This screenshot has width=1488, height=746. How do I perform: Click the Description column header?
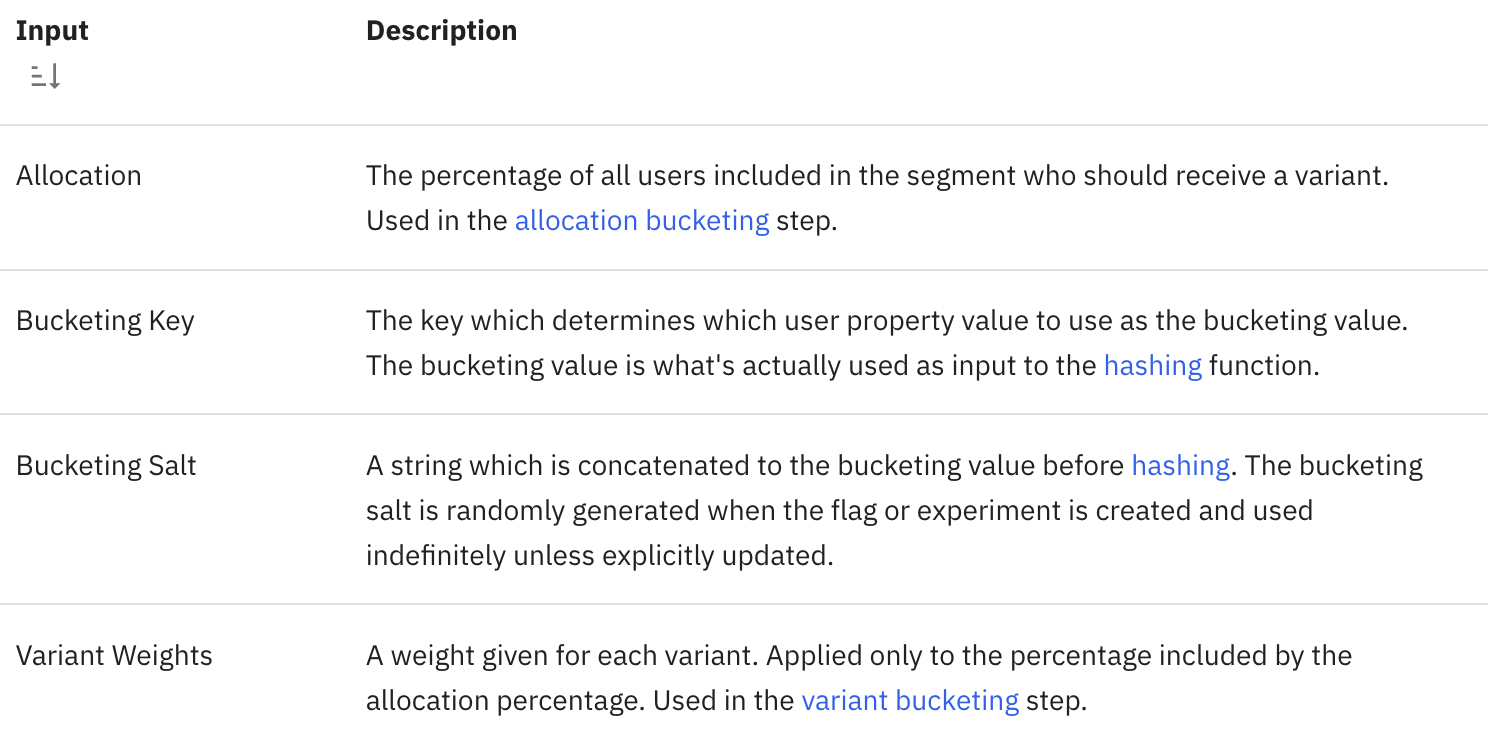(441, 31)
